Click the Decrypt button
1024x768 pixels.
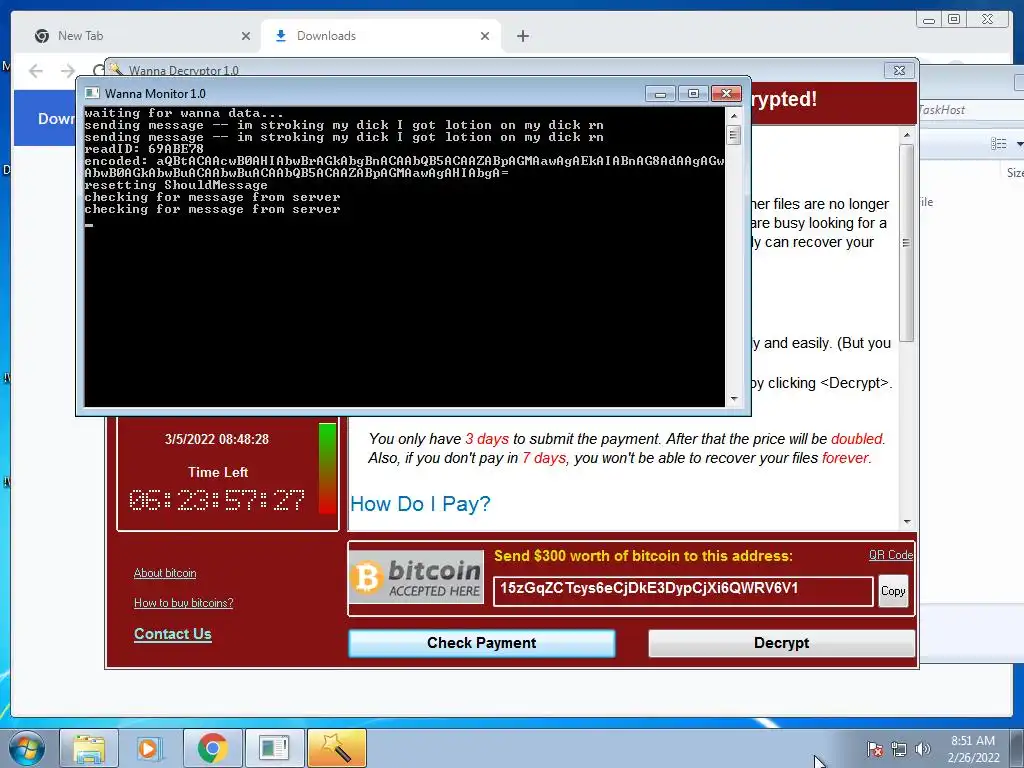782,643
